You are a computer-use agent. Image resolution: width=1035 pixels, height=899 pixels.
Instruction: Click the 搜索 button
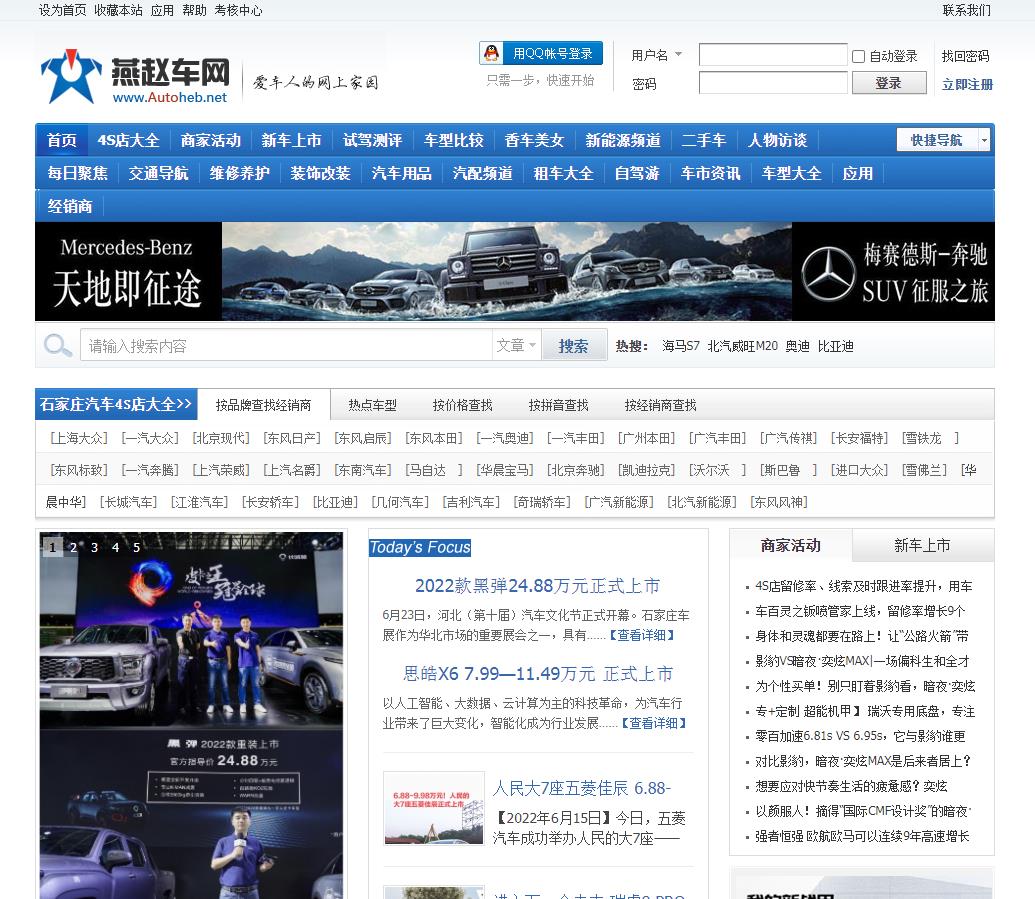coord(573,345)
